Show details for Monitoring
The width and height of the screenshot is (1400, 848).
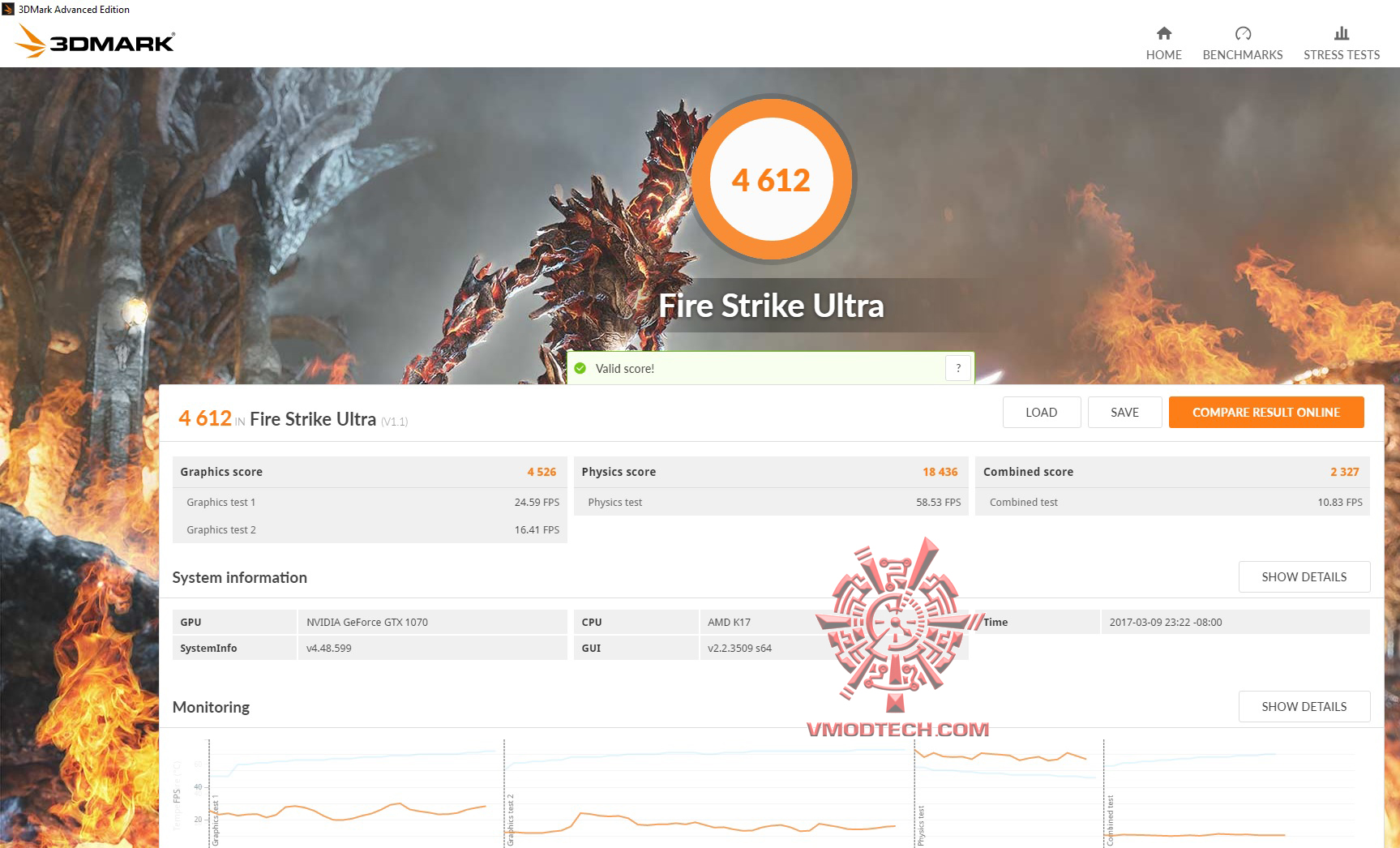coord(1304,706)
